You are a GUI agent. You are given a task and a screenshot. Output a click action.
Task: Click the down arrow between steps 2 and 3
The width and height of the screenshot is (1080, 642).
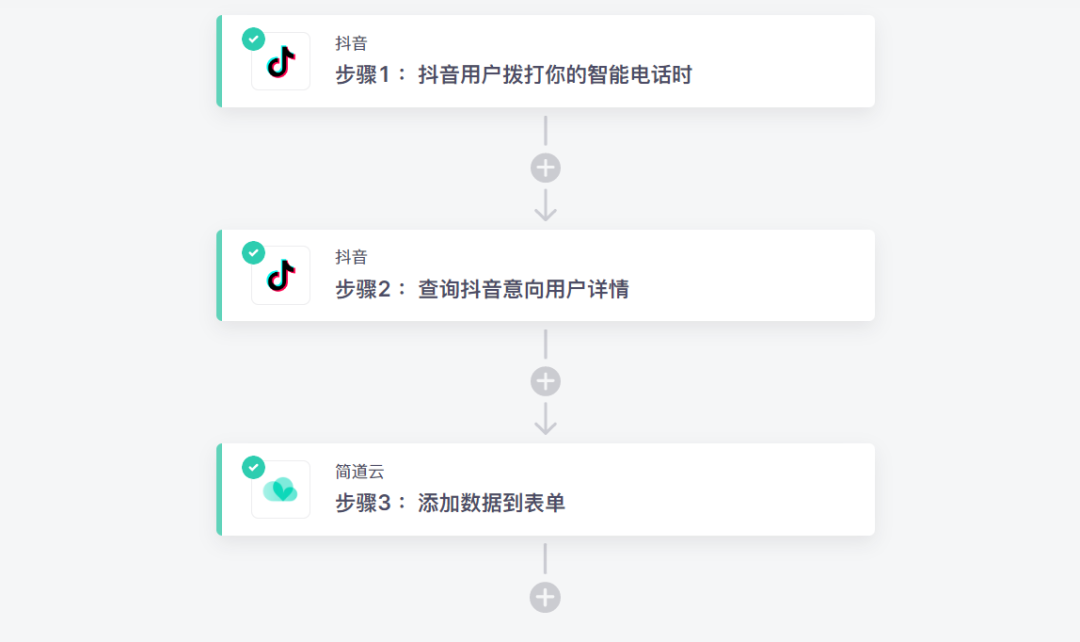(x=545, y=420)
